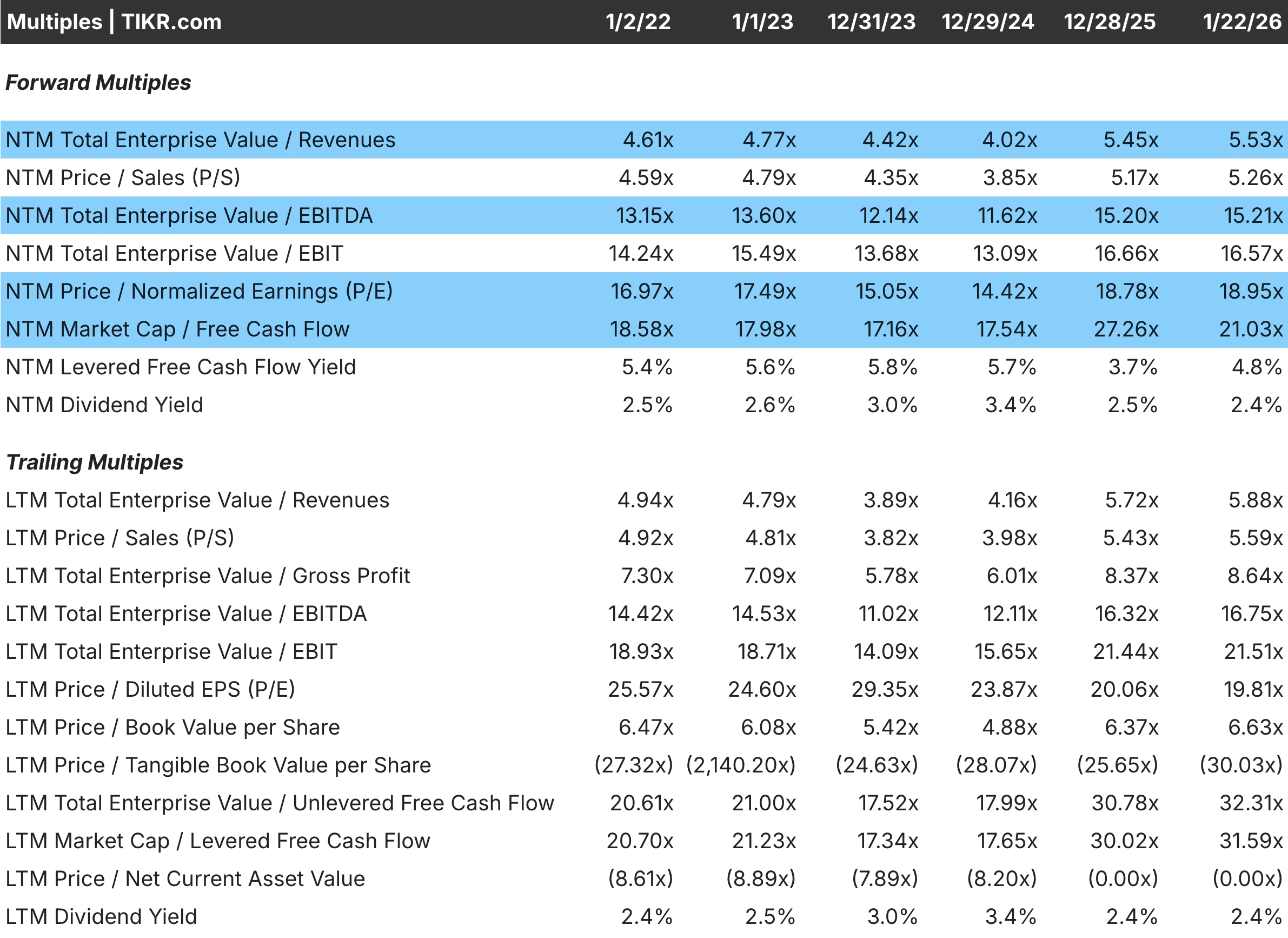This screenshot has height=938, width=1288.
Task: Click the Multiples | TIKR.com header title
Action: [x=114, y=22]
